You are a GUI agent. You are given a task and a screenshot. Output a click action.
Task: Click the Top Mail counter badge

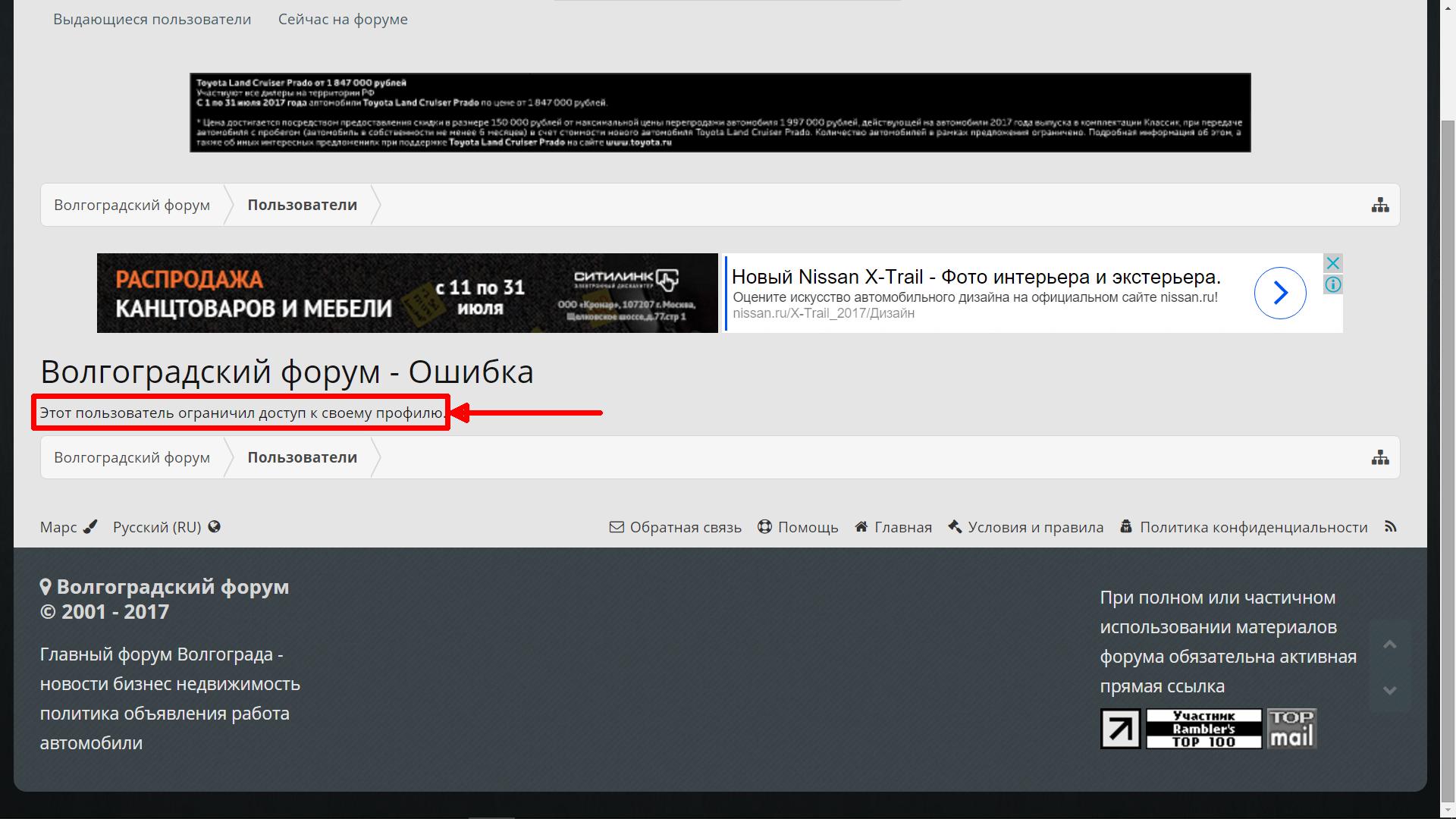pyautogui.click(x=1291, y=729)
